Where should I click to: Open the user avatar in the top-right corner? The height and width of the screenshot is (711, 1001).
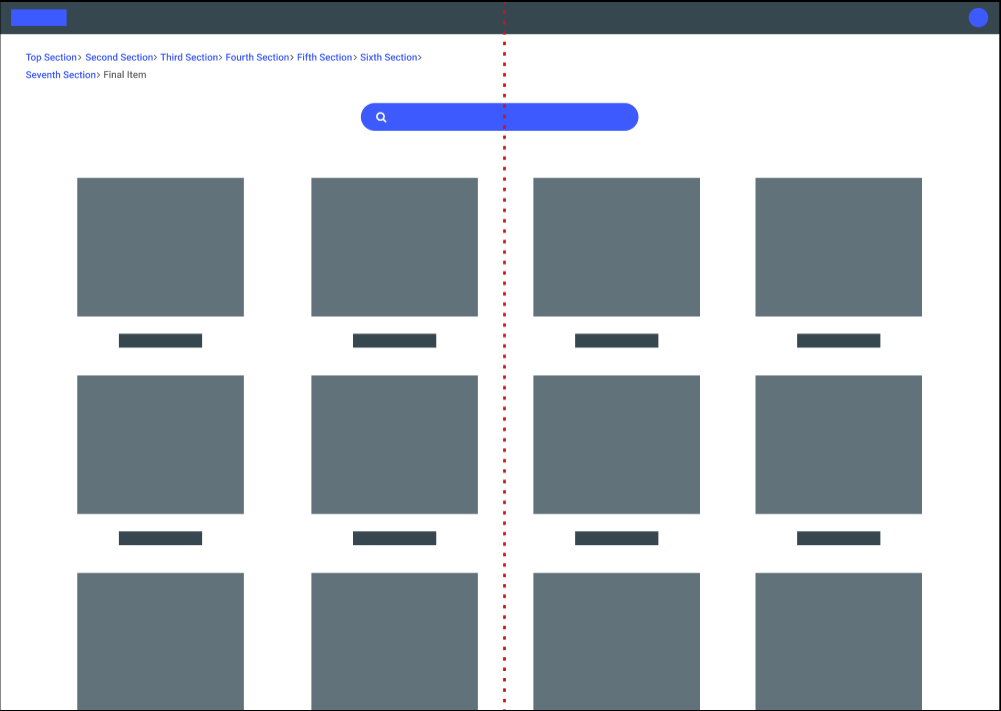coord(978,17)
